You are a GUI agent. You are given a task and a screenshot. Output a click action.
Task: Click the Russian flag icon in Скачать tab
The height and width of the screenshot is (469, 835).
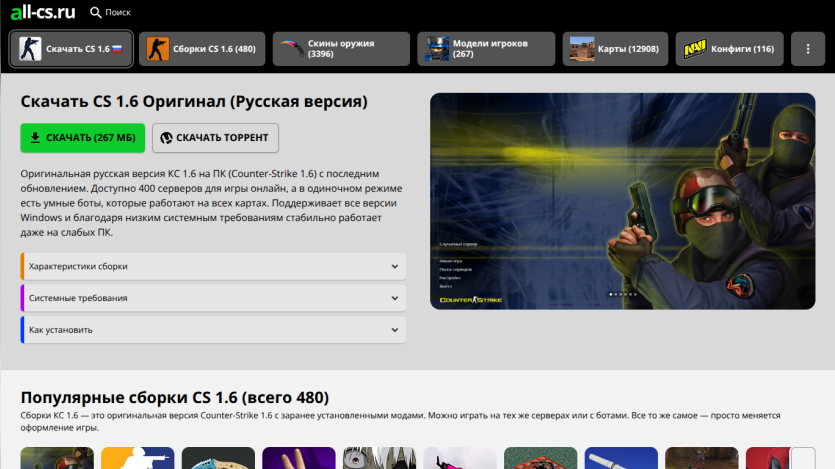click(x=117, y=49)
